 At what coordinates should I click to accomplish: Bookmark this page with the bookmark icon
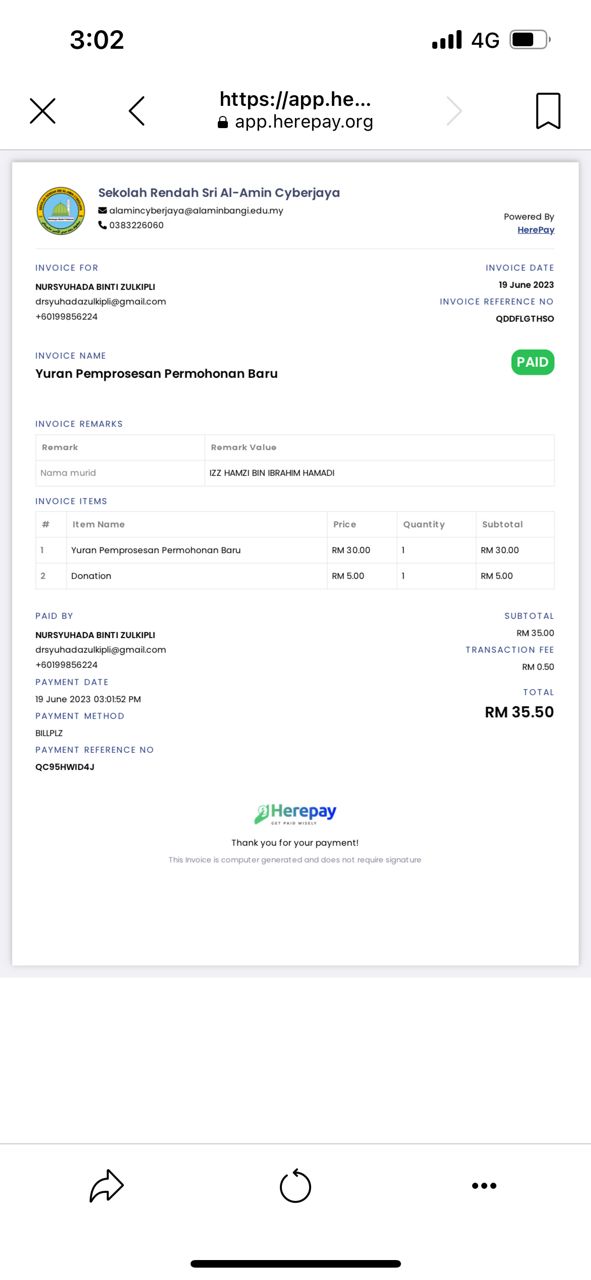point(548,111)
